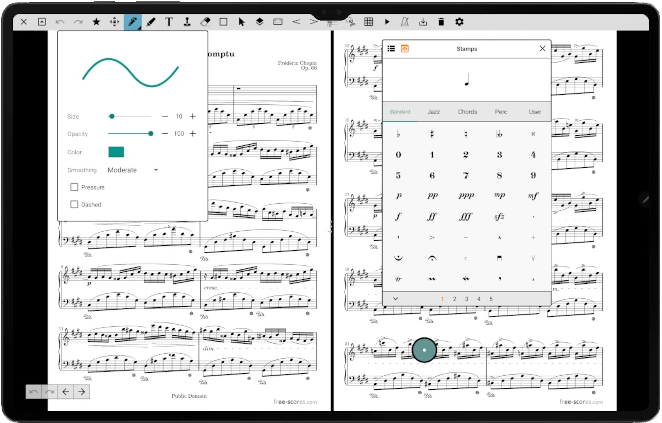
Task: Choose the Eraser tool
Action: pos(205,21)
